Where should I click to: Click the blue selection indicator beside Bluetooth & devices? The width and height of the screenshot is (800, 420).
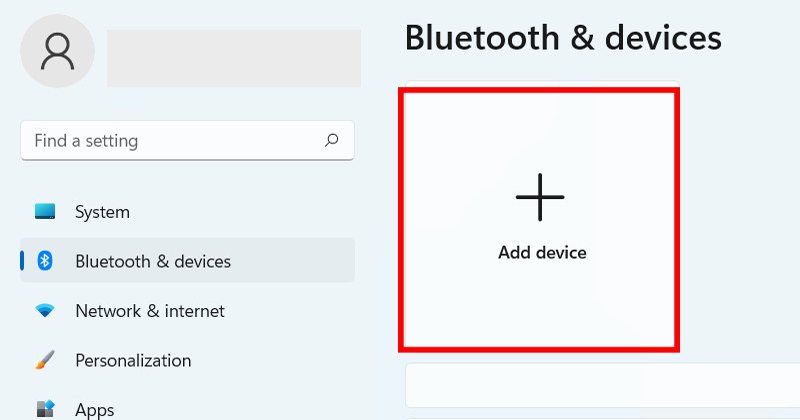point(22,261)
